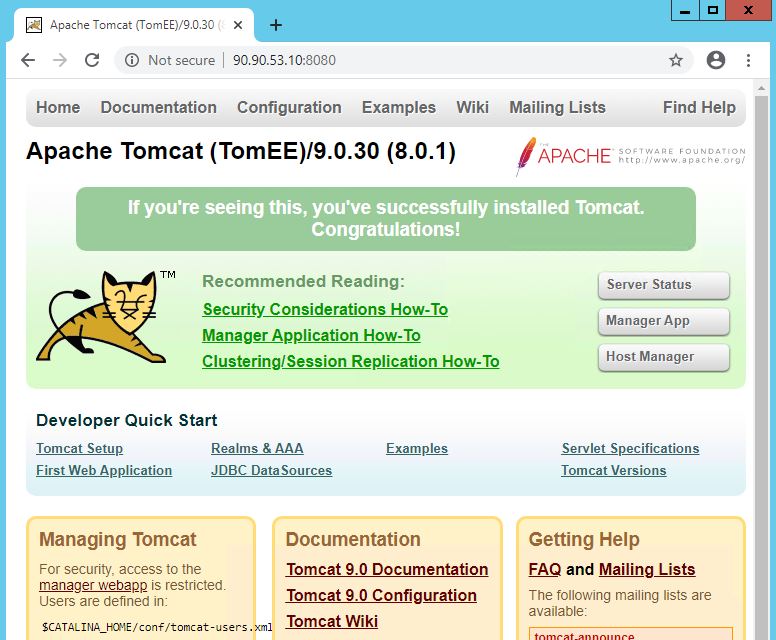The height and width of the screenshot is (640, 776).
Task: Go back with the browser back arrow
Action: coord(28,60)
